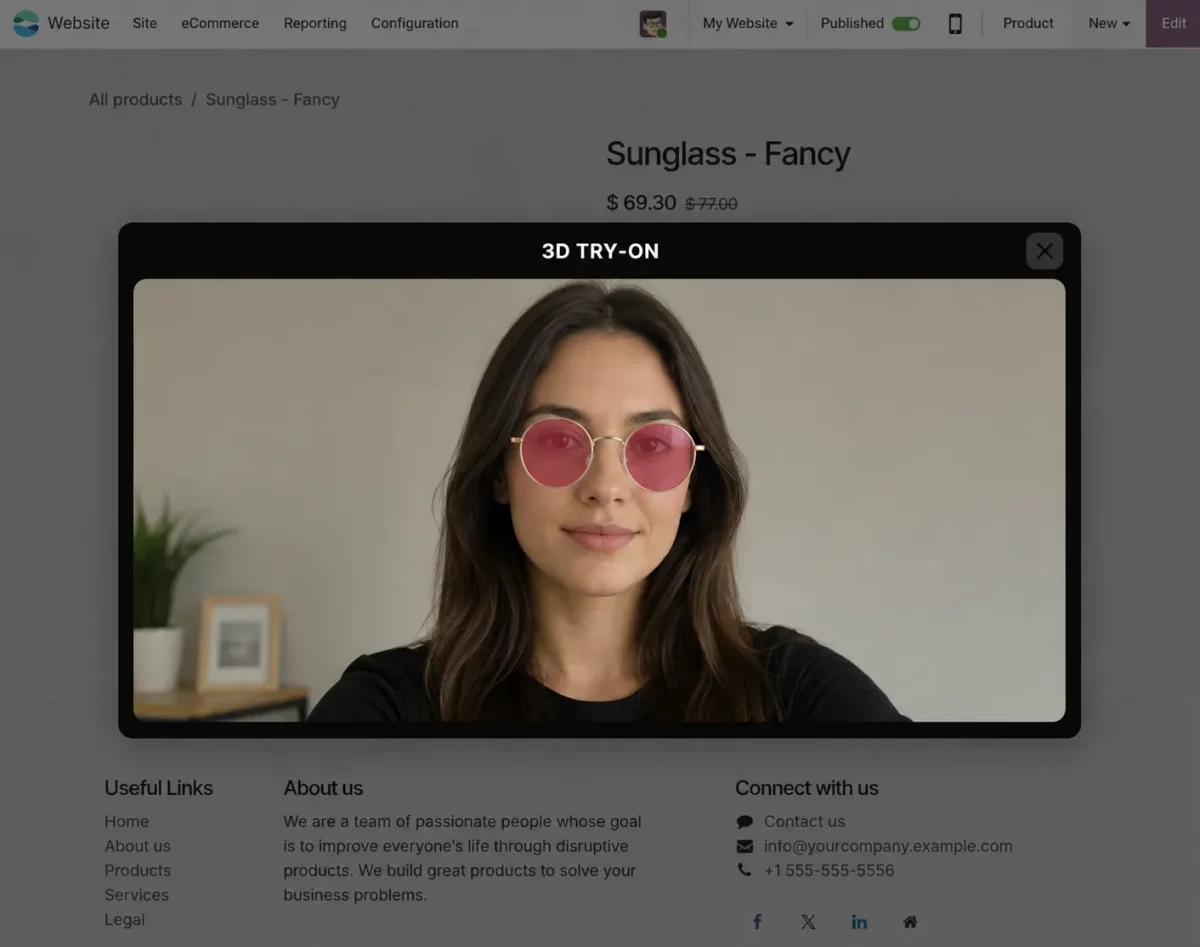1200x947 pixels.
Task: Go to All products breadcrumb
Action: pos(136,99)
